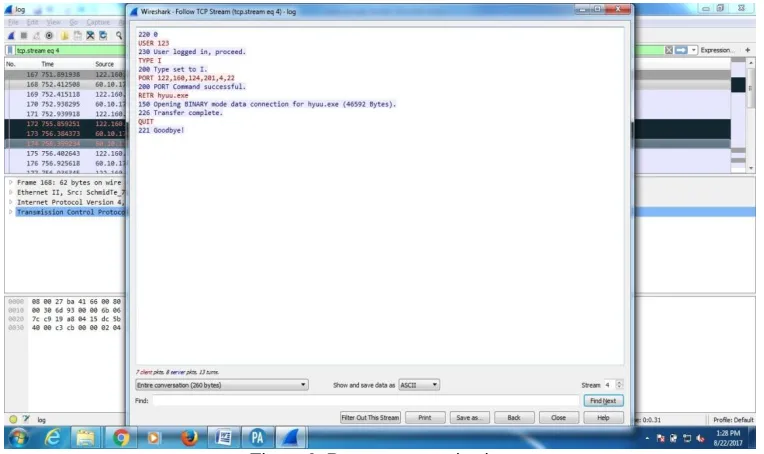764x454 pixels.
Task: Open the Expression builder button
Action: (x=717, y=50)
